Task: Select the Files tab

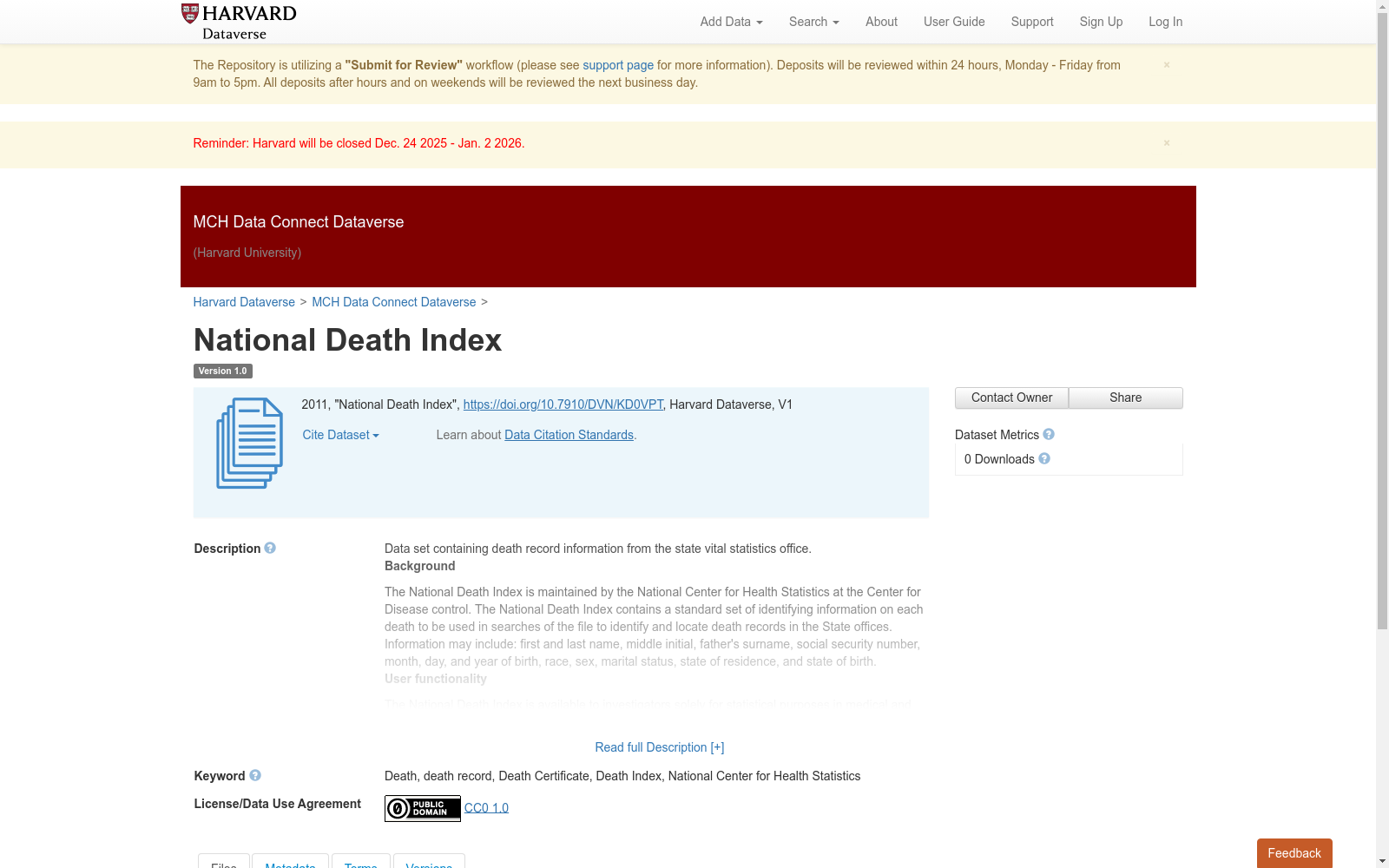Action: (224, 861)
